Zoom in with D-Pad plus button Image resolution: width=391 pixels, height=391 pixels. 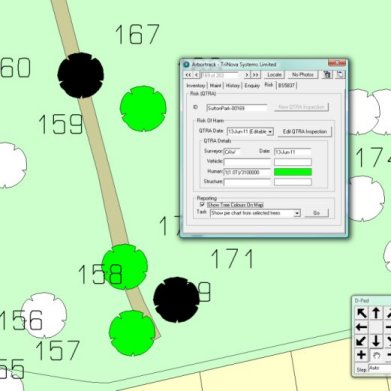(362, 355)
